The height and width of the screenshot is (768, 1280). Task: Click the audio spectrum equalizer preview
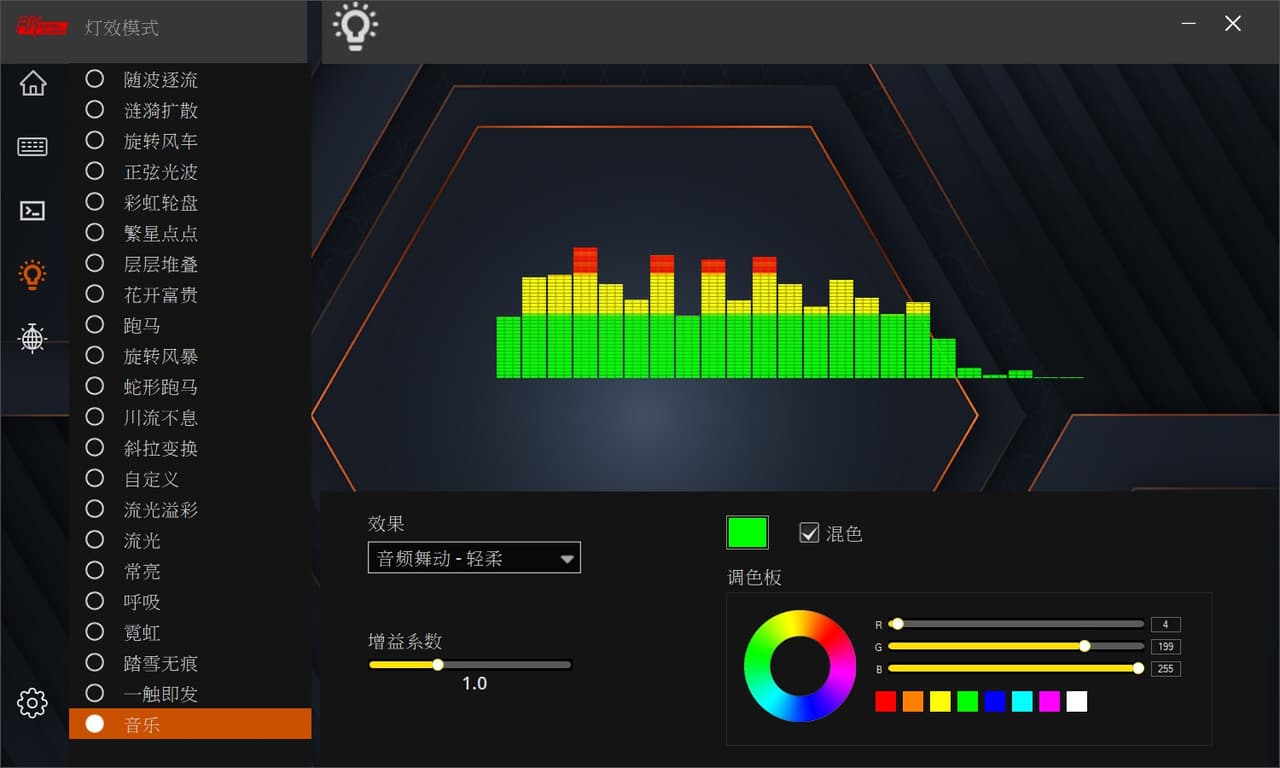coord(790,313)
